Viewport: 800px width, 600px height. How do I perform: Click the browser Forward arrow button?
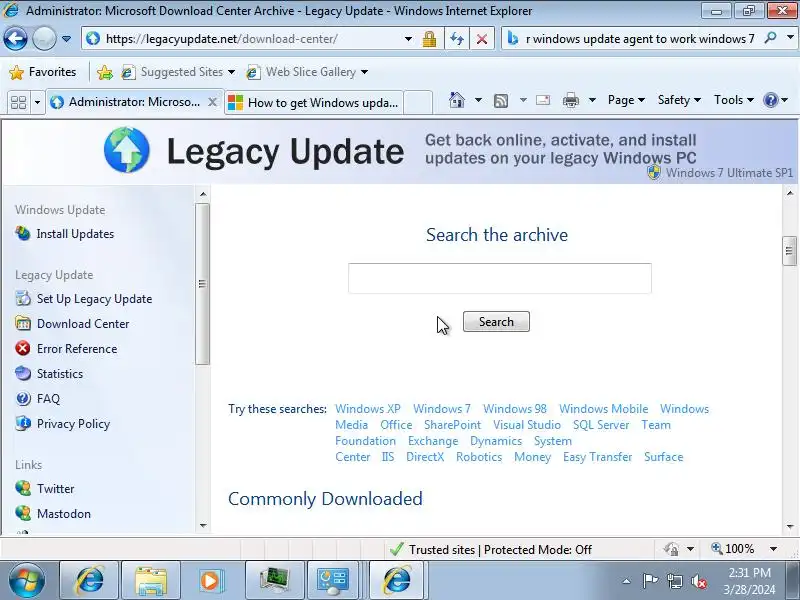44,39
